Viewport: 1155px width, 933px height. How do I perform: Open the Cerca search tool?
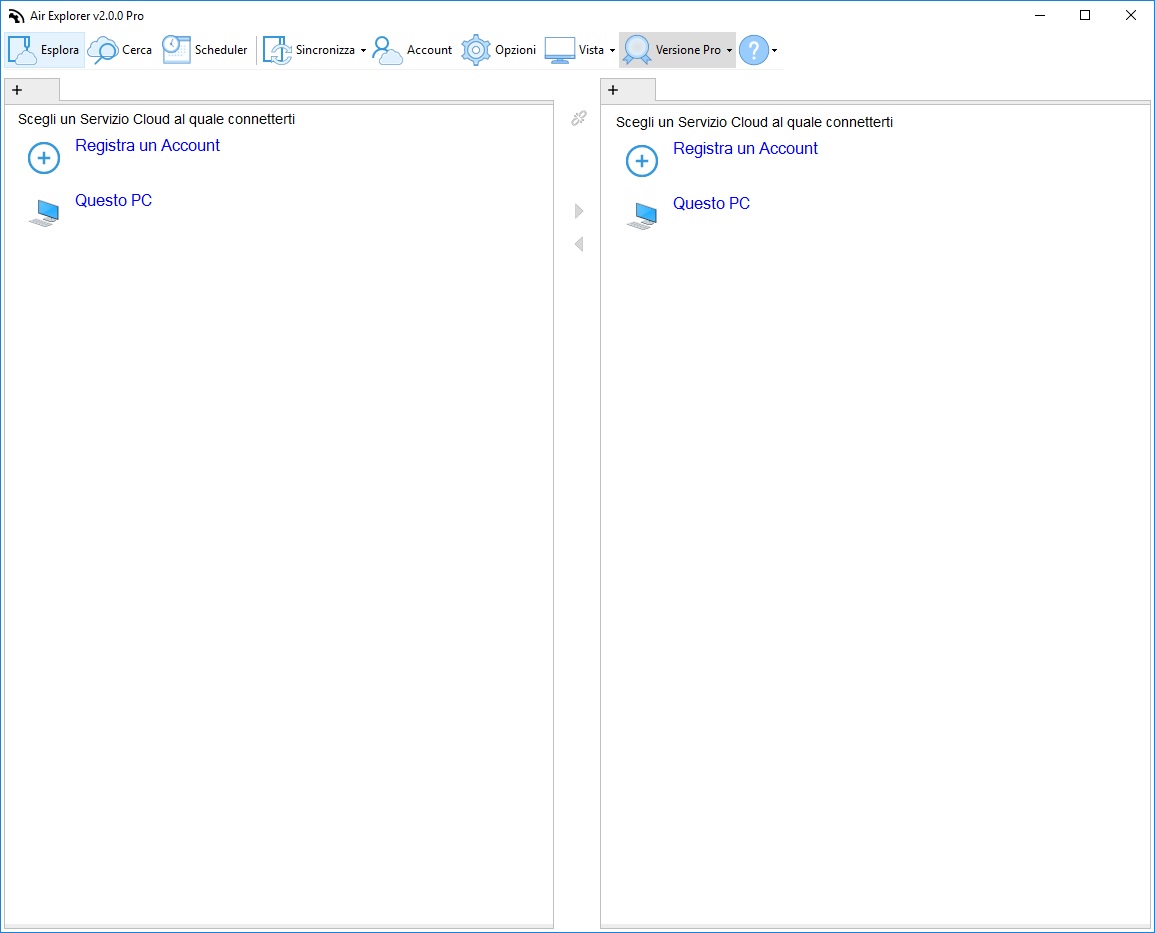point(120,50)
